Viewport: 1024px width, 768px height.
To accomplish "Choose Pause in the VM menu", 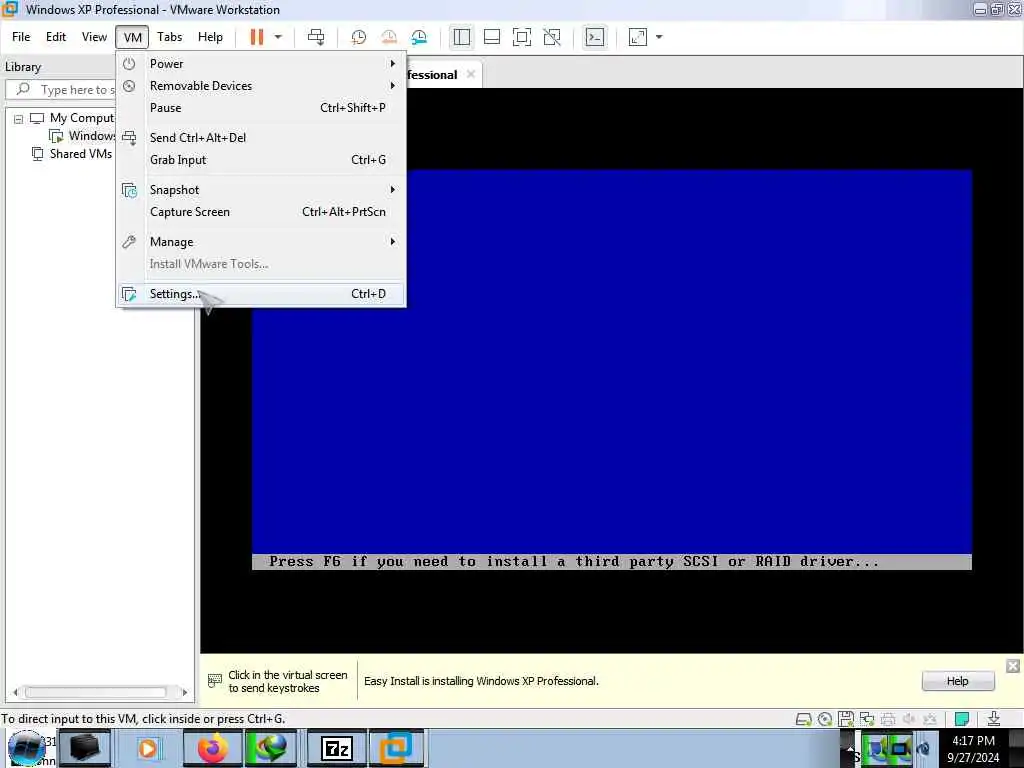I will pos(261,108).
